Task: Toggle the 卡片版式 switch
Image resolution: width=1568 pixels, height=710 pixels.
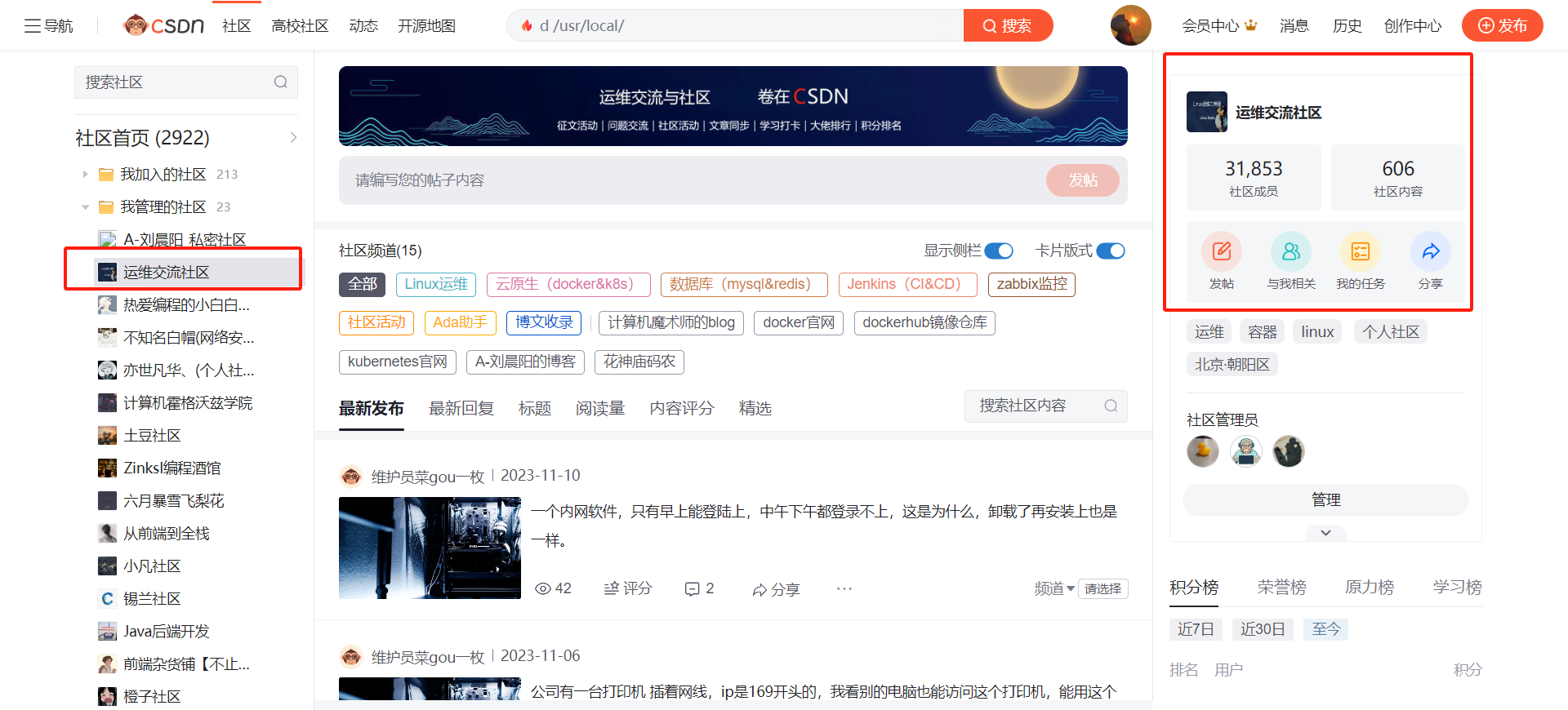Action: coord(1110,251)
